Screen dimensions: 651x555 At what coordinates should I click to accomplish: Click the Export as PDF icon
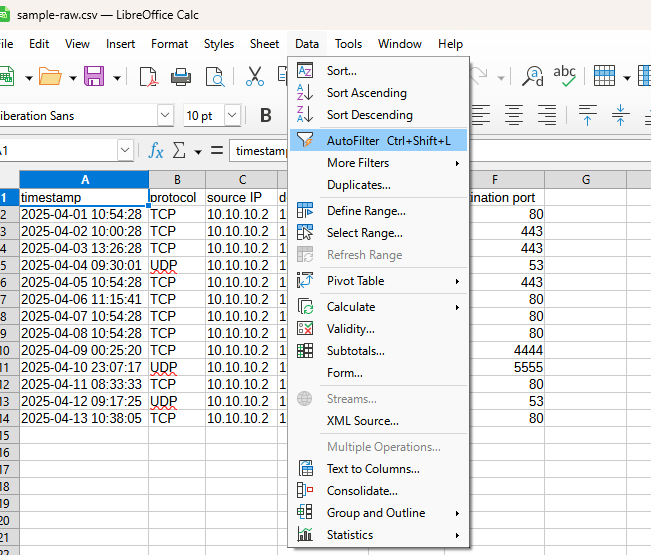(x=148, y=77)
